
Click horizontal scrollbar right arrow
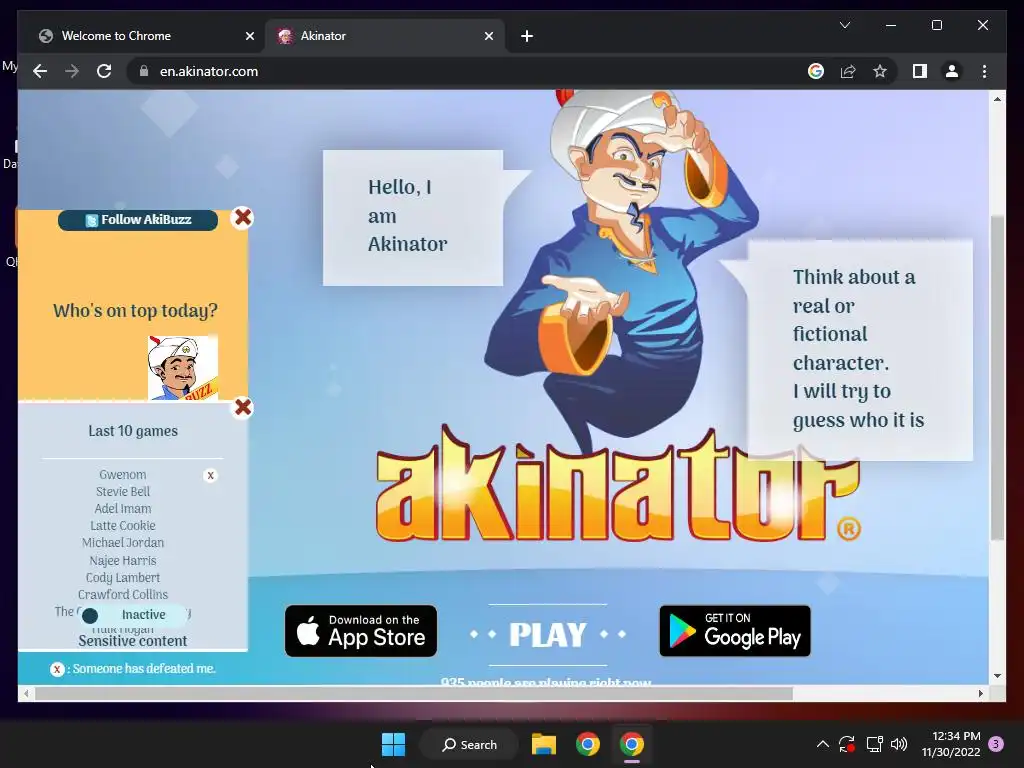coord(981,694)
